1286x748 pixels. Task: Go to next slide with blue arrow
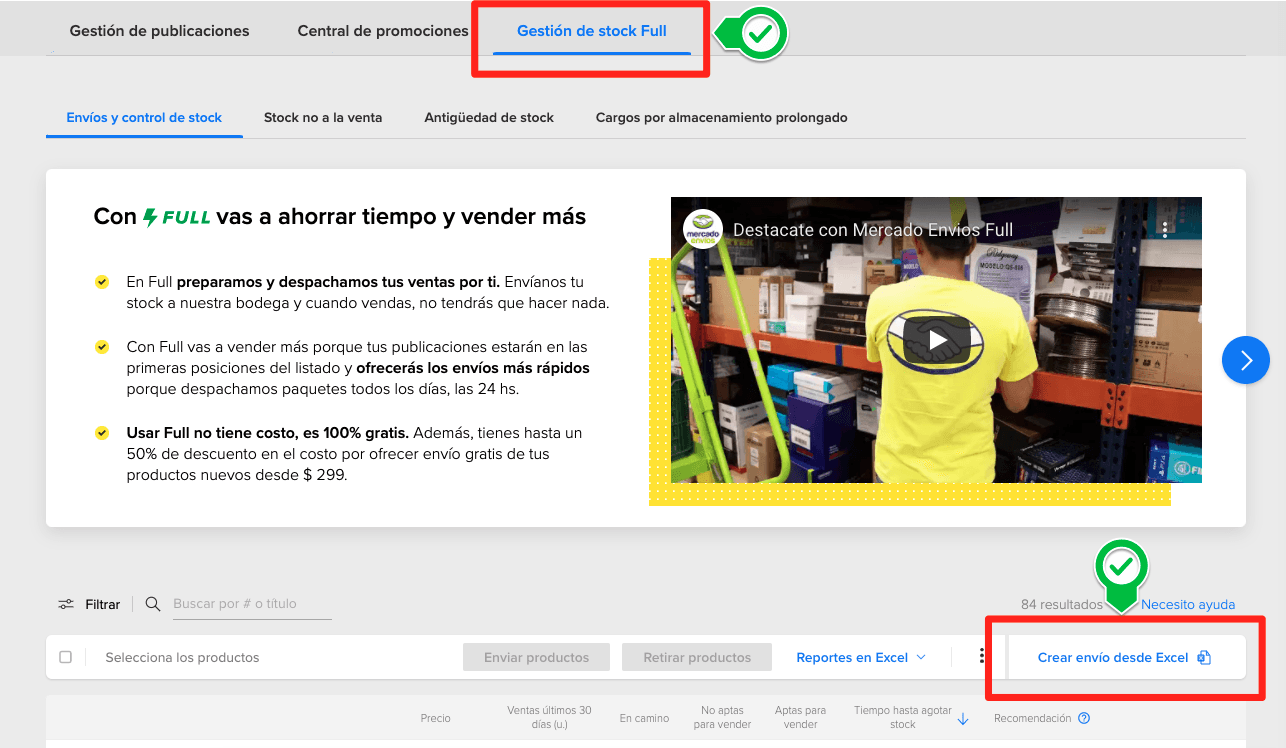tap(1246, 360)
